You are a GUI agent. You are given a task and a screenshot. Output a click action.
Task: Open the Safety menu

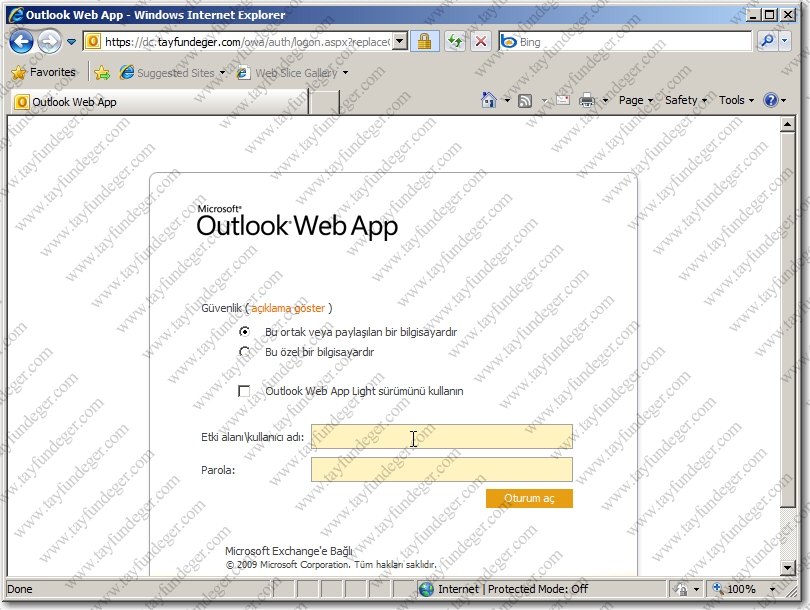[x=686, y=100]
